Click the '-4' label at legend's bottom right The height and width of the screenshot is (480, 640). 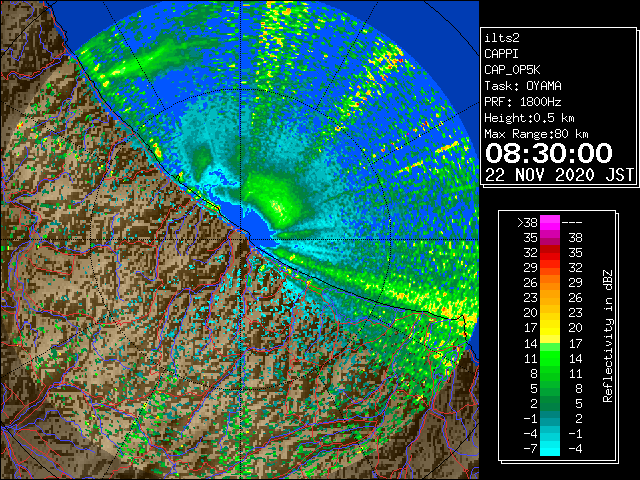(575, 449)
